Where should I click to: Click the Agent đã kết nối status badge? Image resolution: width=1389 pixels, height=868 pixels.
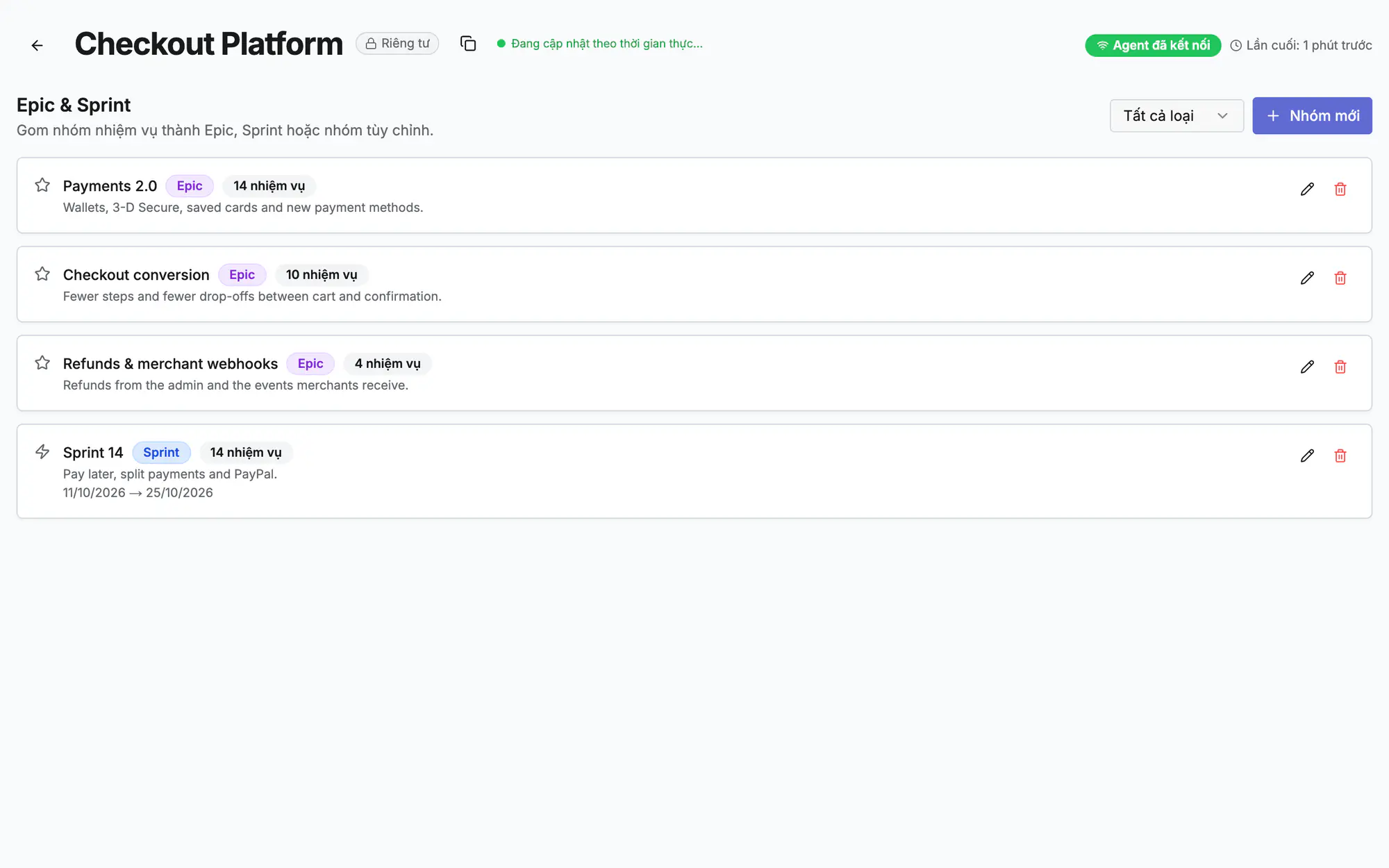click(1153, 45)
